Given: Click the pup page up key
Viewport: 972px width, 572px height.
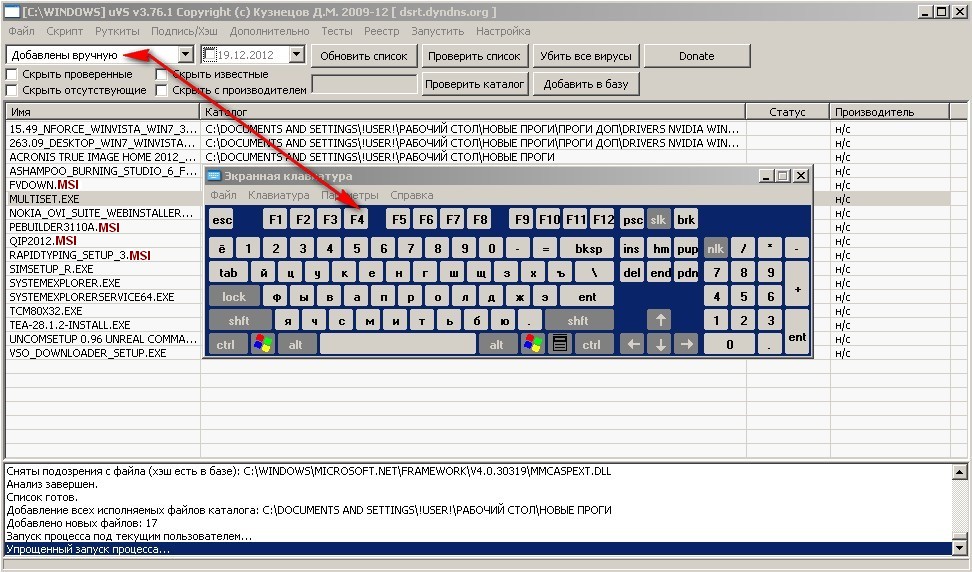Looking at the screenshot, I should (x=687, y=249).
